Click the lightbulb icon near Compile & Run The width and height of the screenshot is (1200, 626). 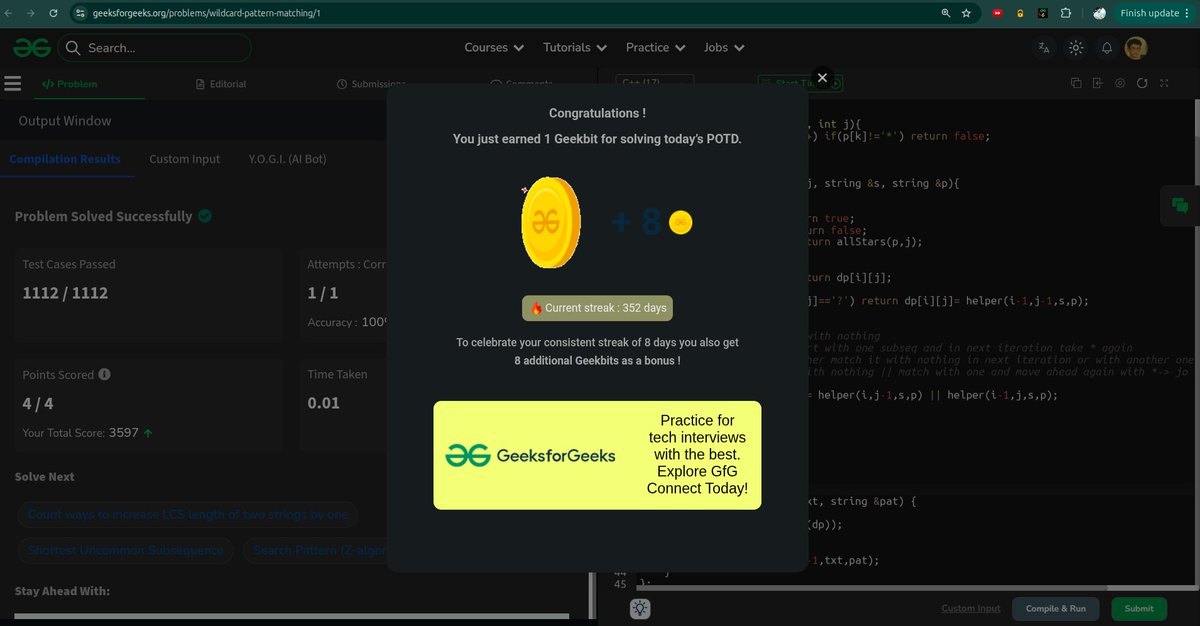click(639, 608)
